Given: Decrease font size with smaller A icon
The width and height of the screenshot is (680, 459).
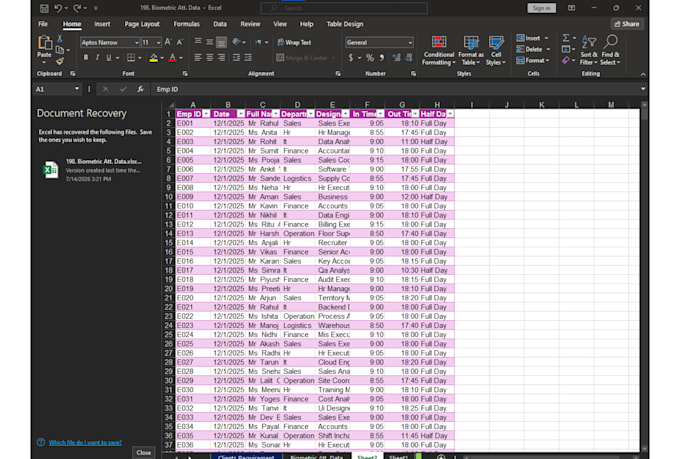Looking at the screenshot, I should [180, 42].
